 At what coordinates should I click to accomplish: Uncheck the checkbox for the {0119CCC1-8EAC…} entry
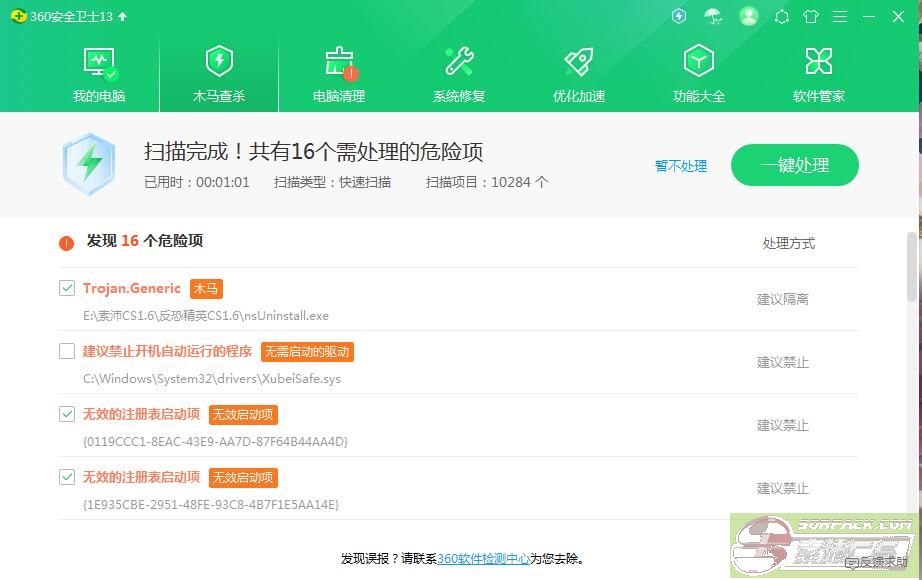[x=67, y=414]
